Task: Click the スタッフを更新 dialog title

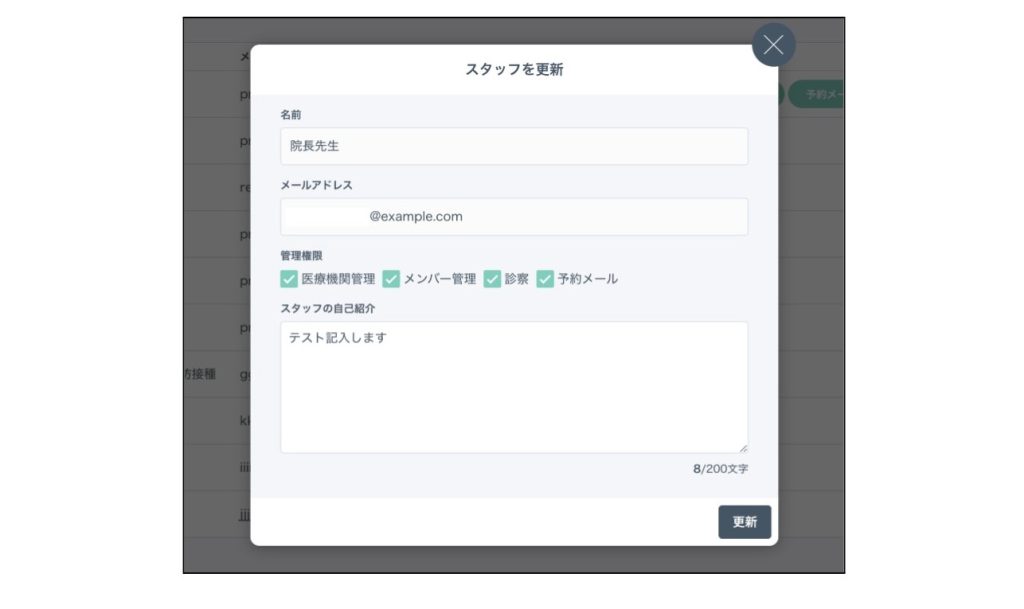Action: [514, 70]
